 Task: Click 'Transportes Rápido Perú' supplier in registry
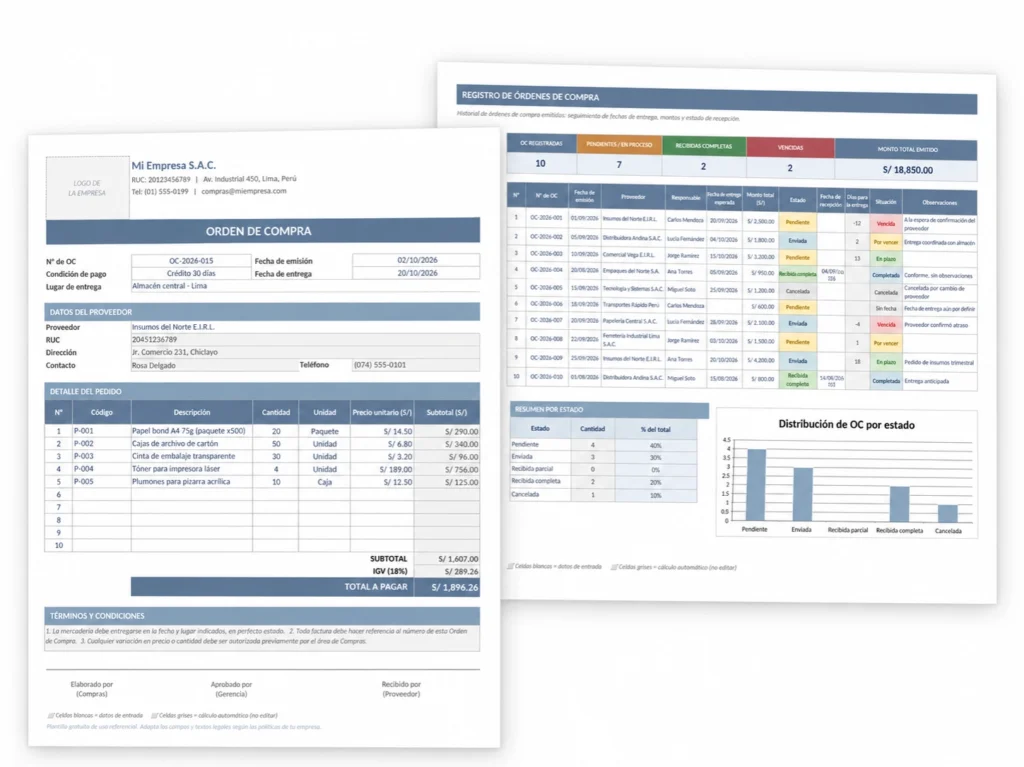tap(631, 304)
